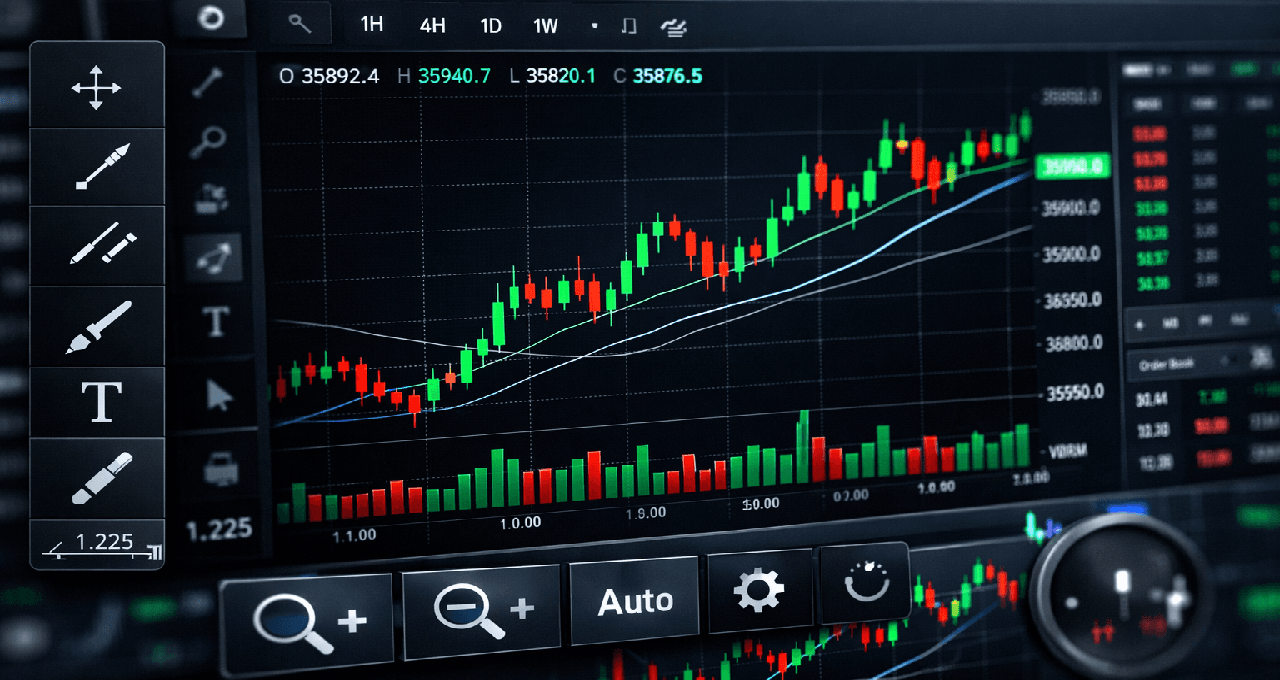This screenshot has height=680, width=1280.
Task: Select the crosshair tool in the left toolbar
Action: pos(97,87)
